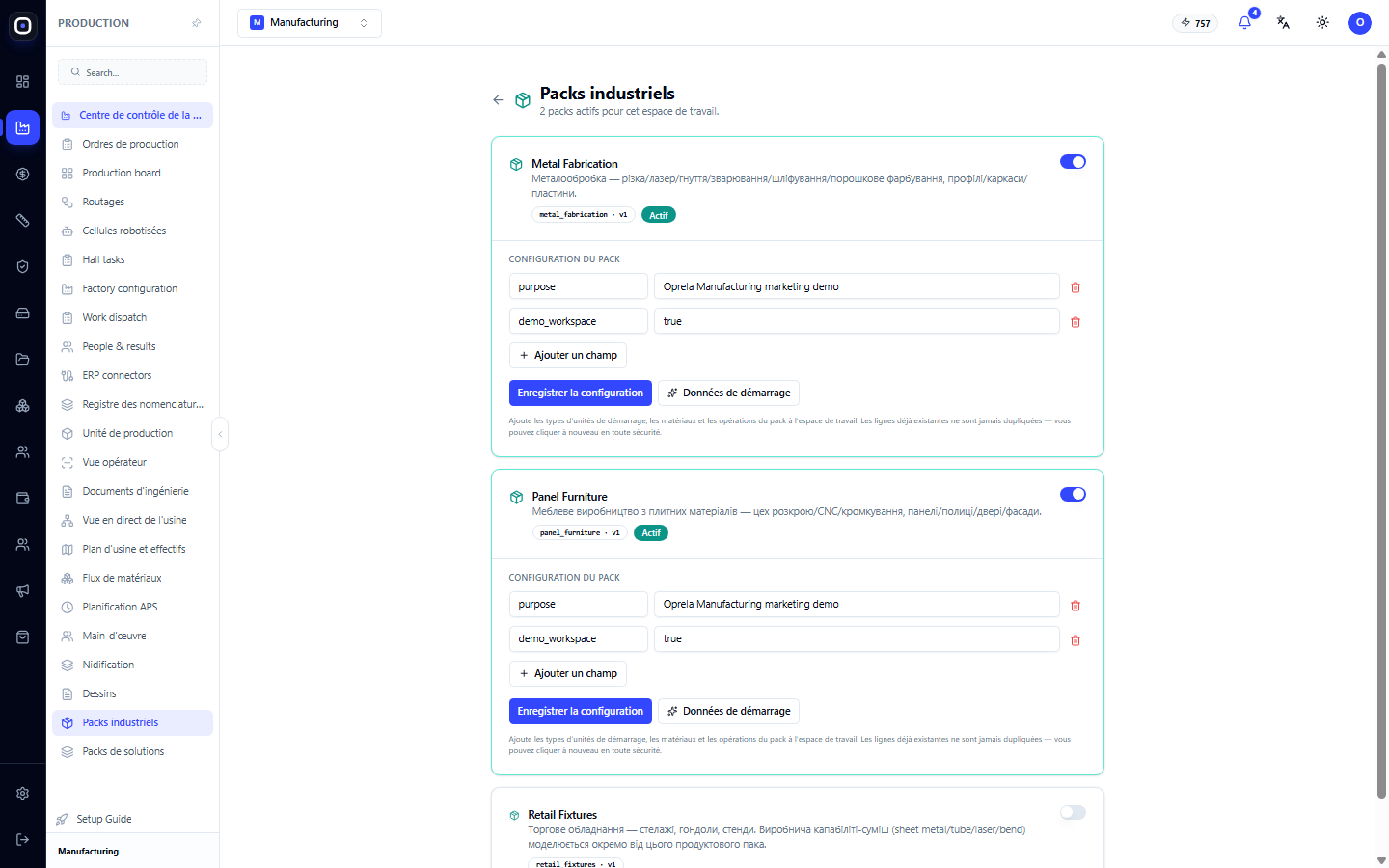The height and width of the screenshot is (868, 1389).
Task: Open the notifications bell
Action: pos(1245,23)
